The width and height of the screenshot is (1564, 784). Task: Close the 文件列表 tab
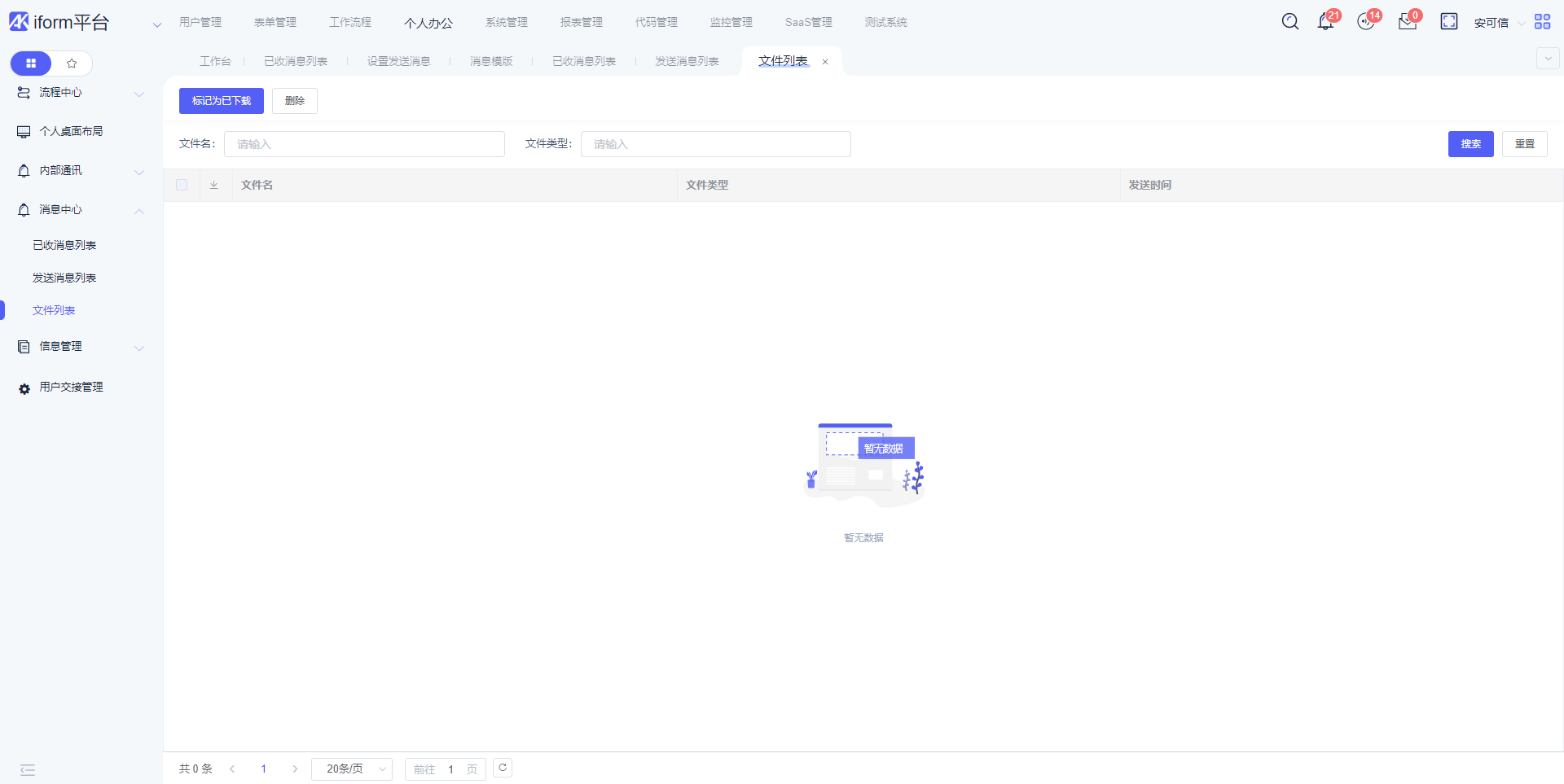click(x=825, y=62)
